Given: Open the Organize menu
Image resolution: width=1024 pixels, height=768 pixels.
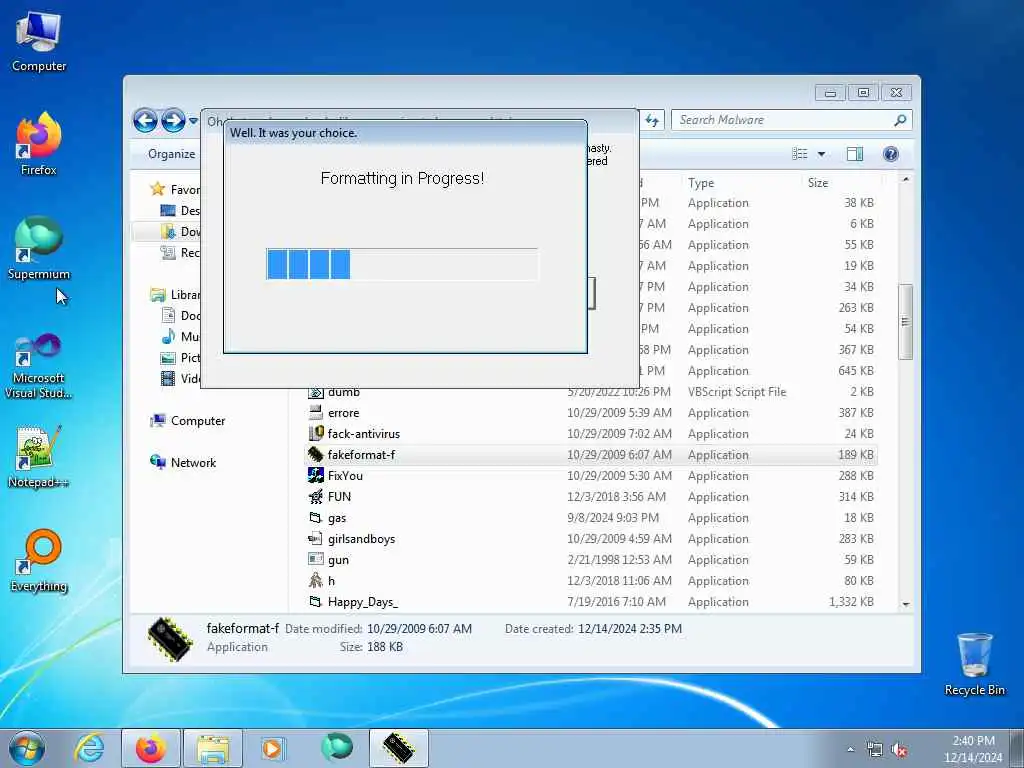Looking at the screenshot, I should tap(171, 154).
